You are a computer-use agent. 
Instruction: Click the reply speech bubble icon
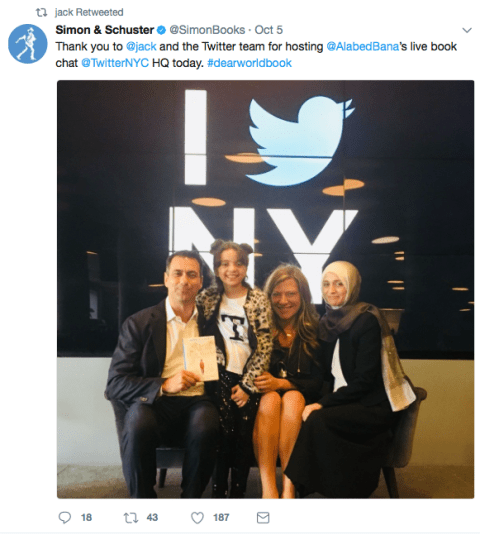(65, 517)
